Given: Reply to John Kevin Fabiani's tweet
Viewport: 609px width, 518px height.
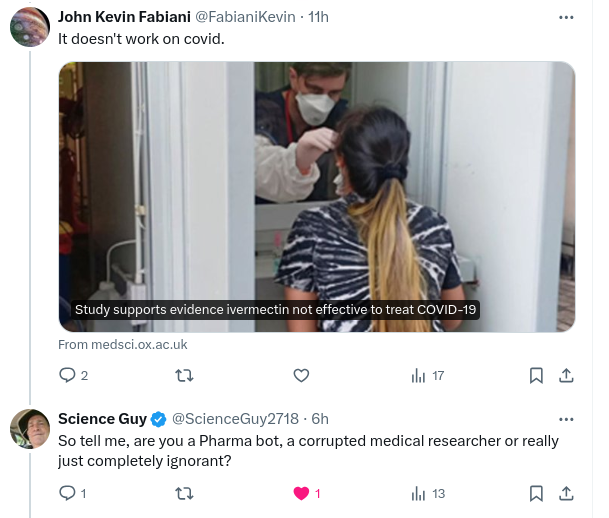Looking at the screenshot, I should coord(73,375).
